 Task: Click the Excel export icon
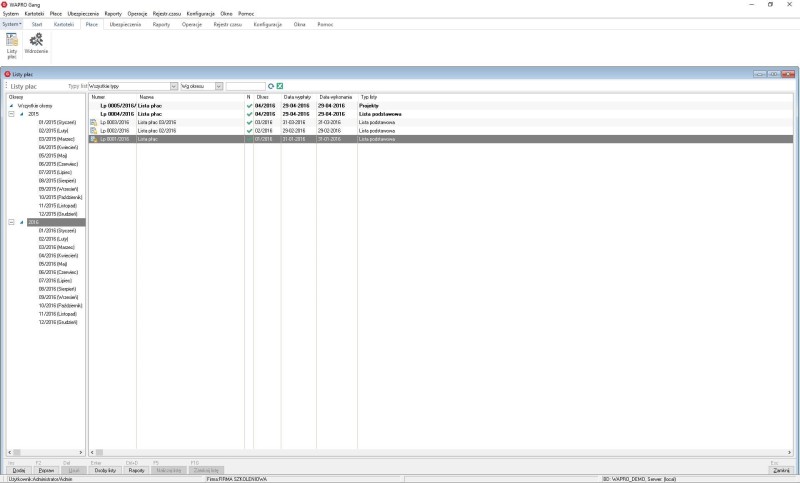coord(280,86)
